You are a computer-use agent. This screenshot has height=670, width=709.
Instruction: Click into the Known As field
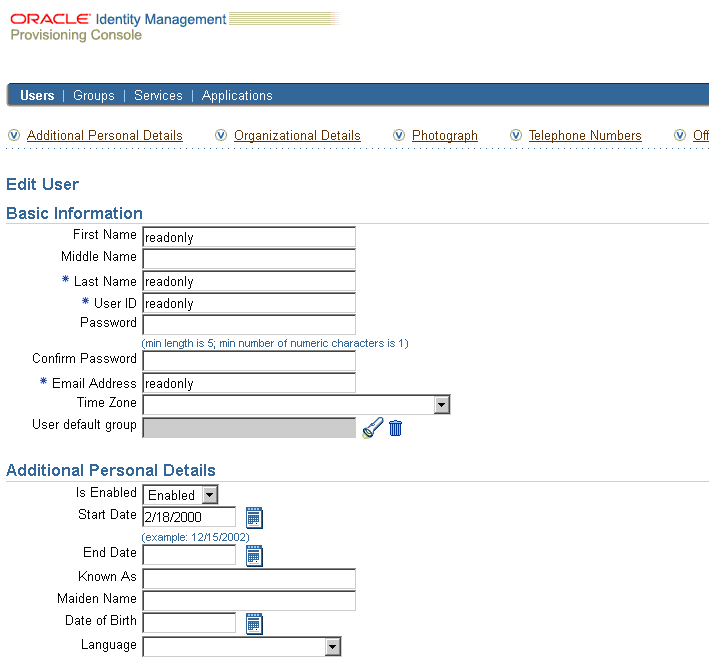click(249, 579)
